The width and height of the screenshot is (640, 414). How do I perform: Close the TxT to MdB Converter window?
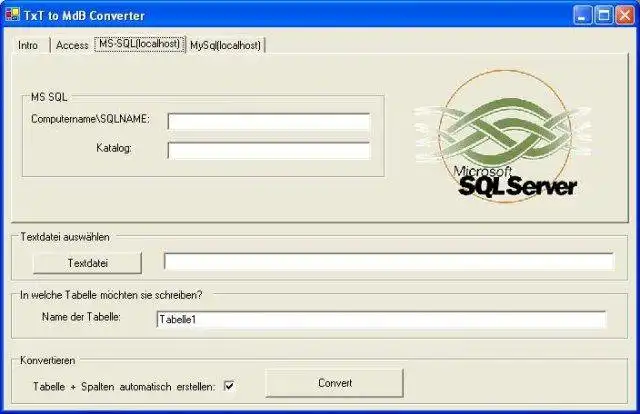[625, 16]
